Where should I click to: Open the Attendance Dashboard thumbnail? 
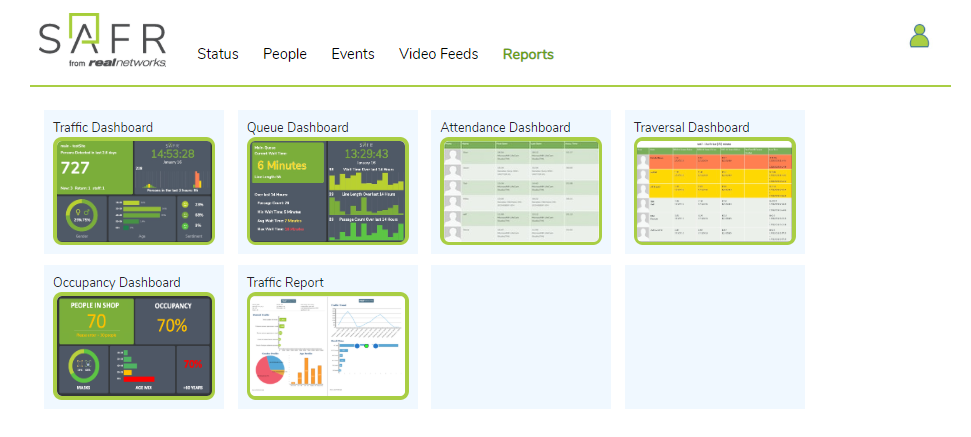[x=521, y=191]
